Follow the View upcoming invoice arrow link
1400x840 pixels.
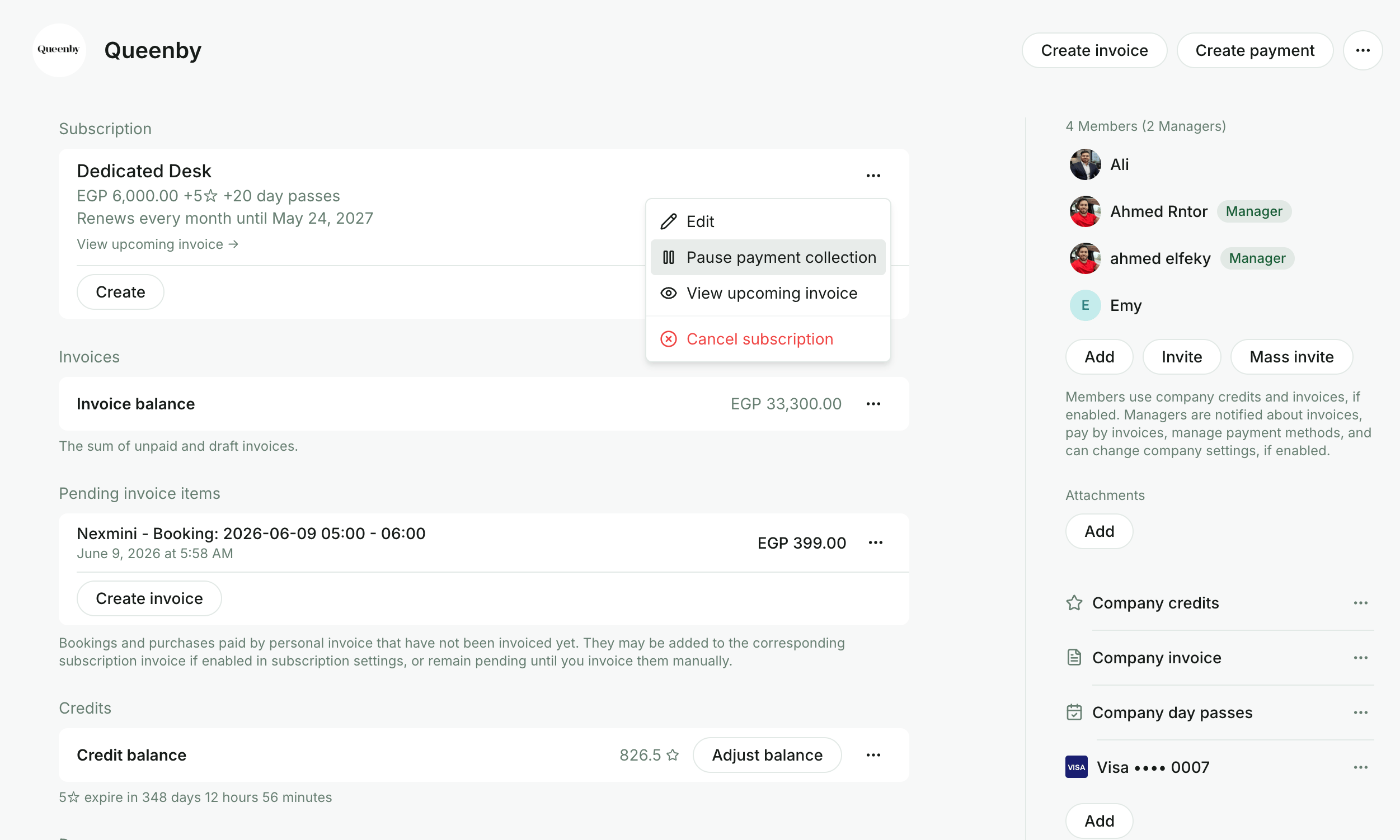(157, 244)
